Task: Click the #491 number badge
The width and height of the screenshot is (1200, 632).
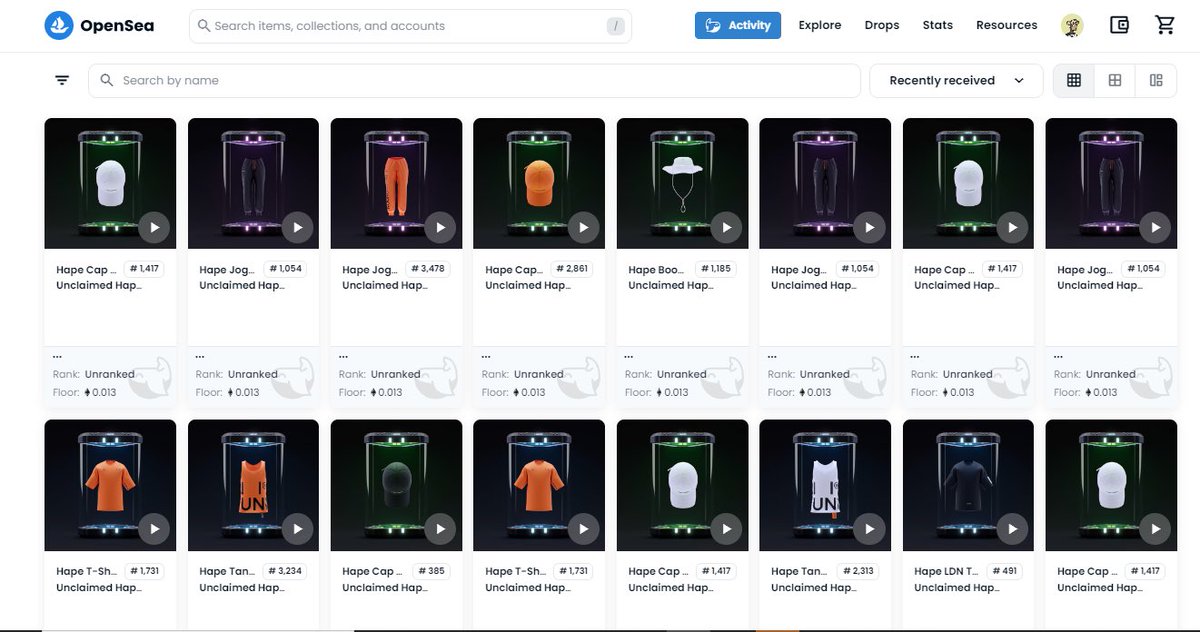Action: click(x=1005, y=571)
